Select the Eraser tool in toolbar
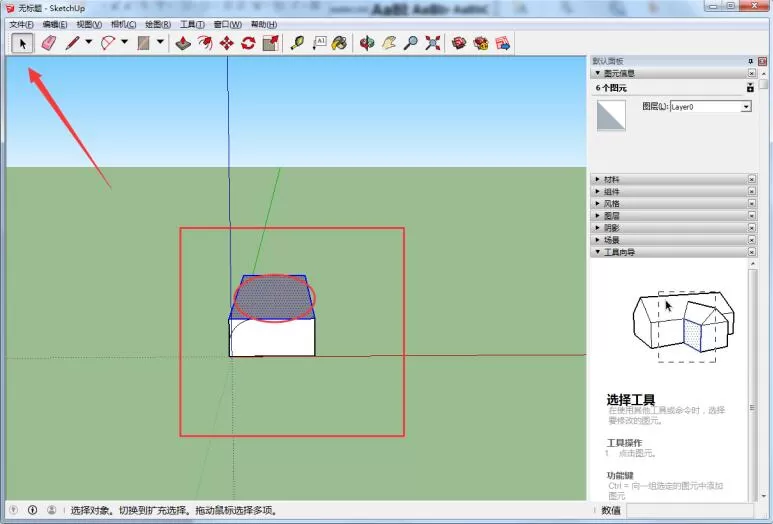Screen dimensions: 773x524 [x=48, y=43]
